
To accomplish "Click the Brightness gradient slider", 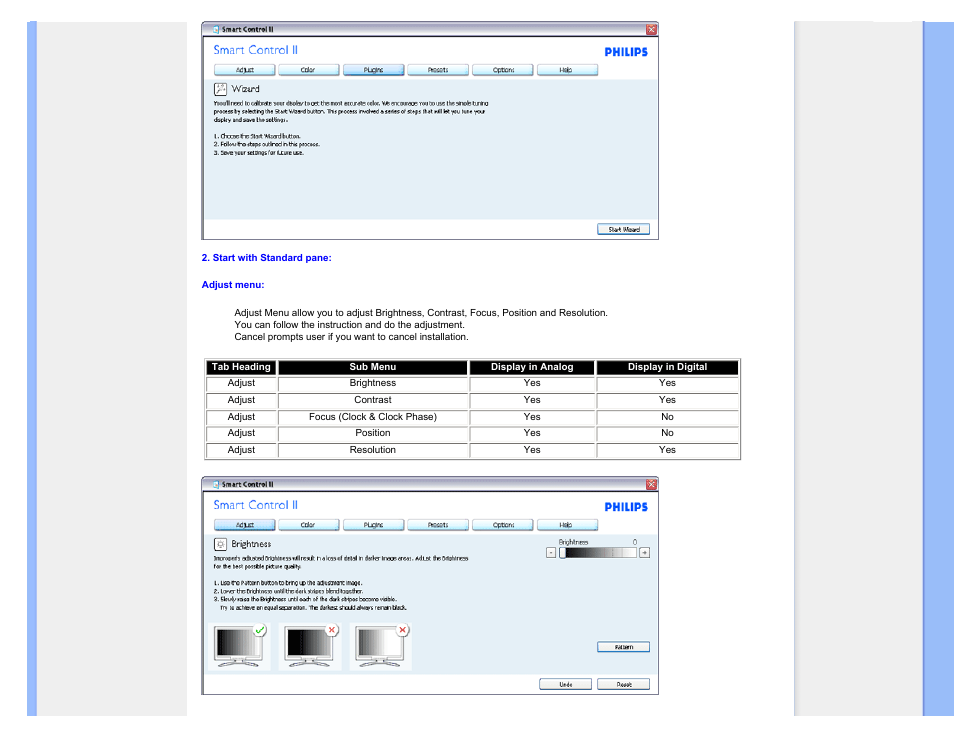I will [597, 552].
